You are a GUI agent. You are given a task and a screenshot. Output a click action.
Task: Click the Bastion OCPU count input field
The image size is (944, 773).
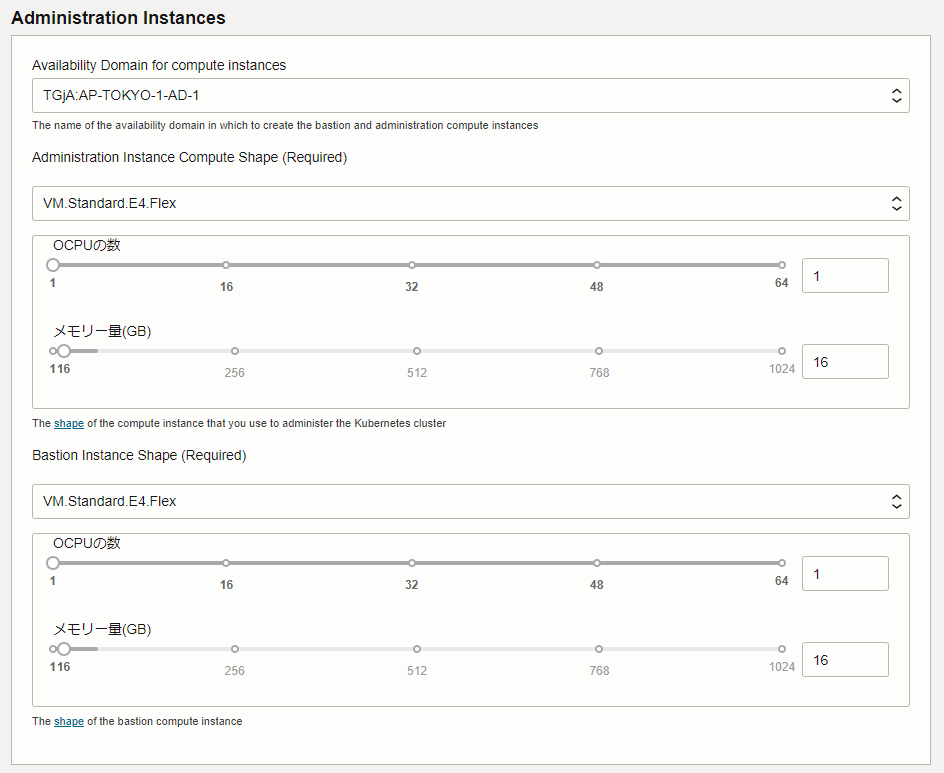[x=844, y=573]
